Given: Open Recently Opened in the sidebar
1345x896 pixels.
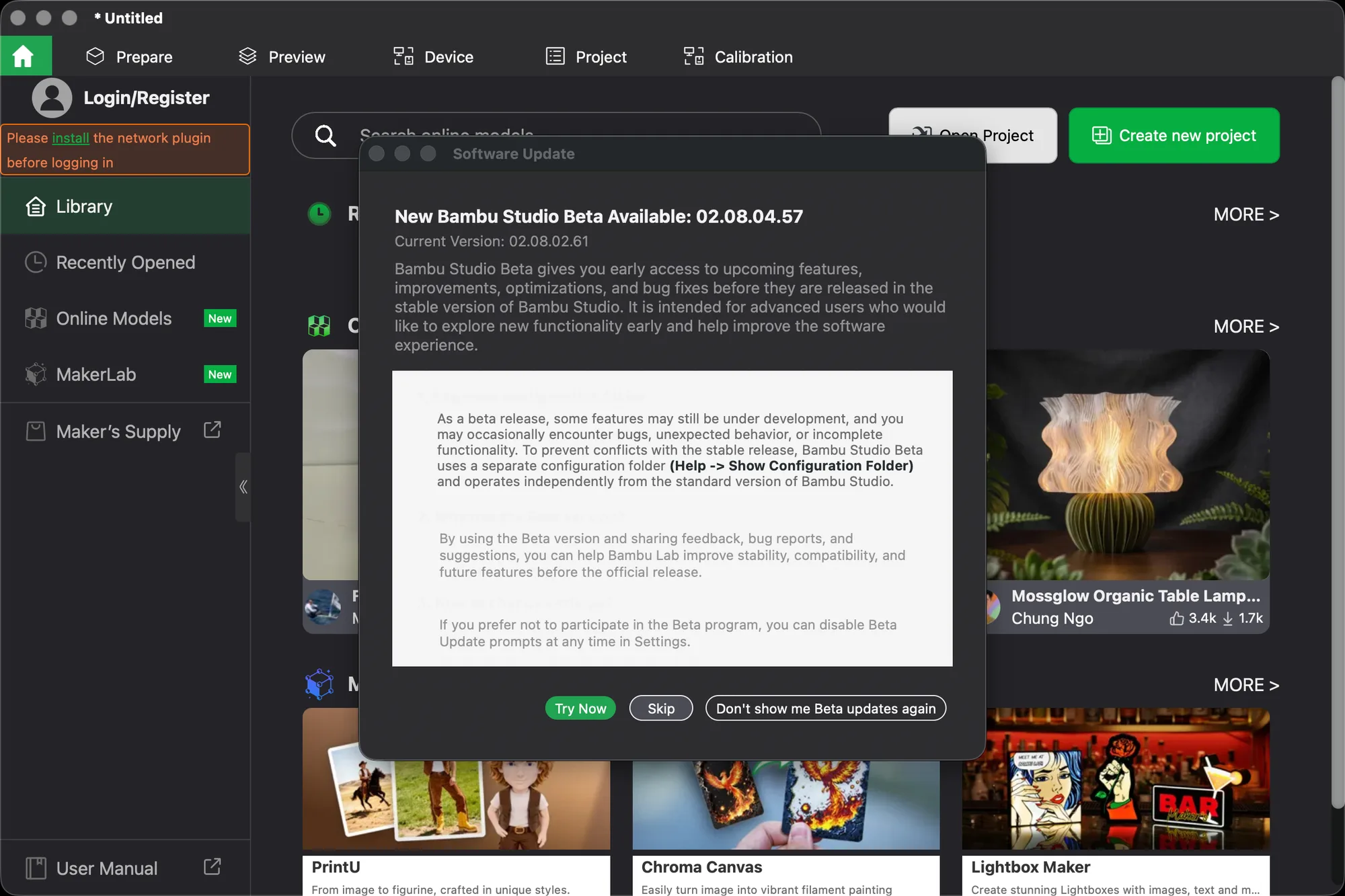Looking at the screenshot, I should point(125,262).
